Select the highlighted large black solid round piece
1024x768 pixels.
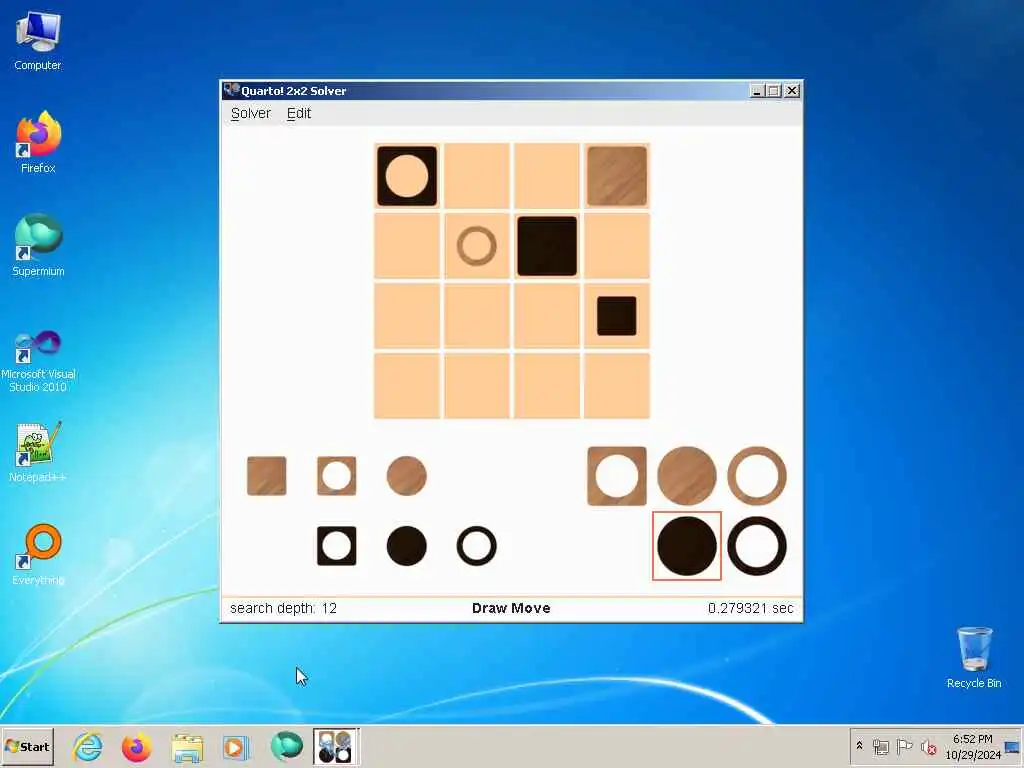tap(686, 545)
